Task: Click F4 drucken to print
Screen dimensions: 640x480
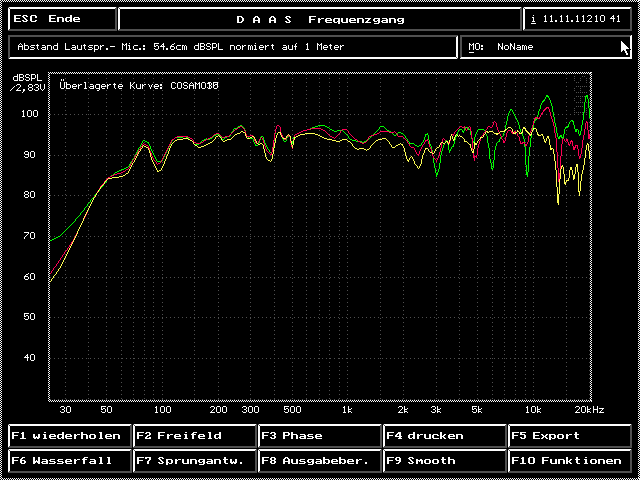Action: [x=444, y=436]
